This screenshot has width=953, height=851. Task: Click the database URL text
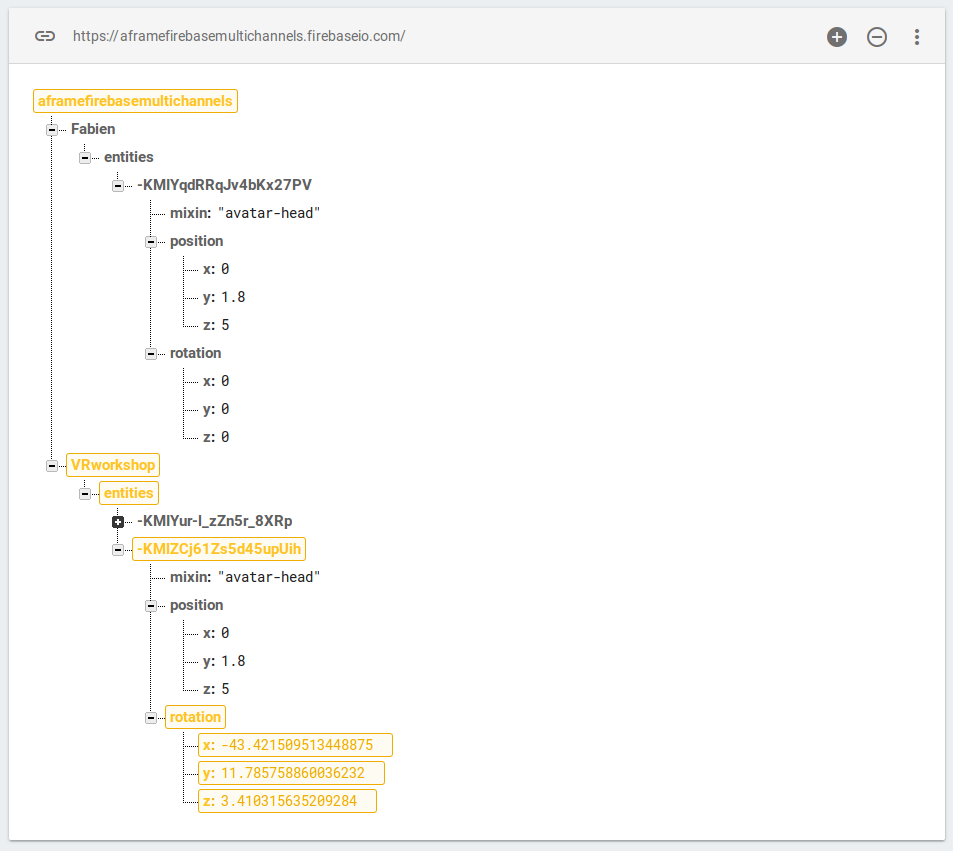pos(239,36)
